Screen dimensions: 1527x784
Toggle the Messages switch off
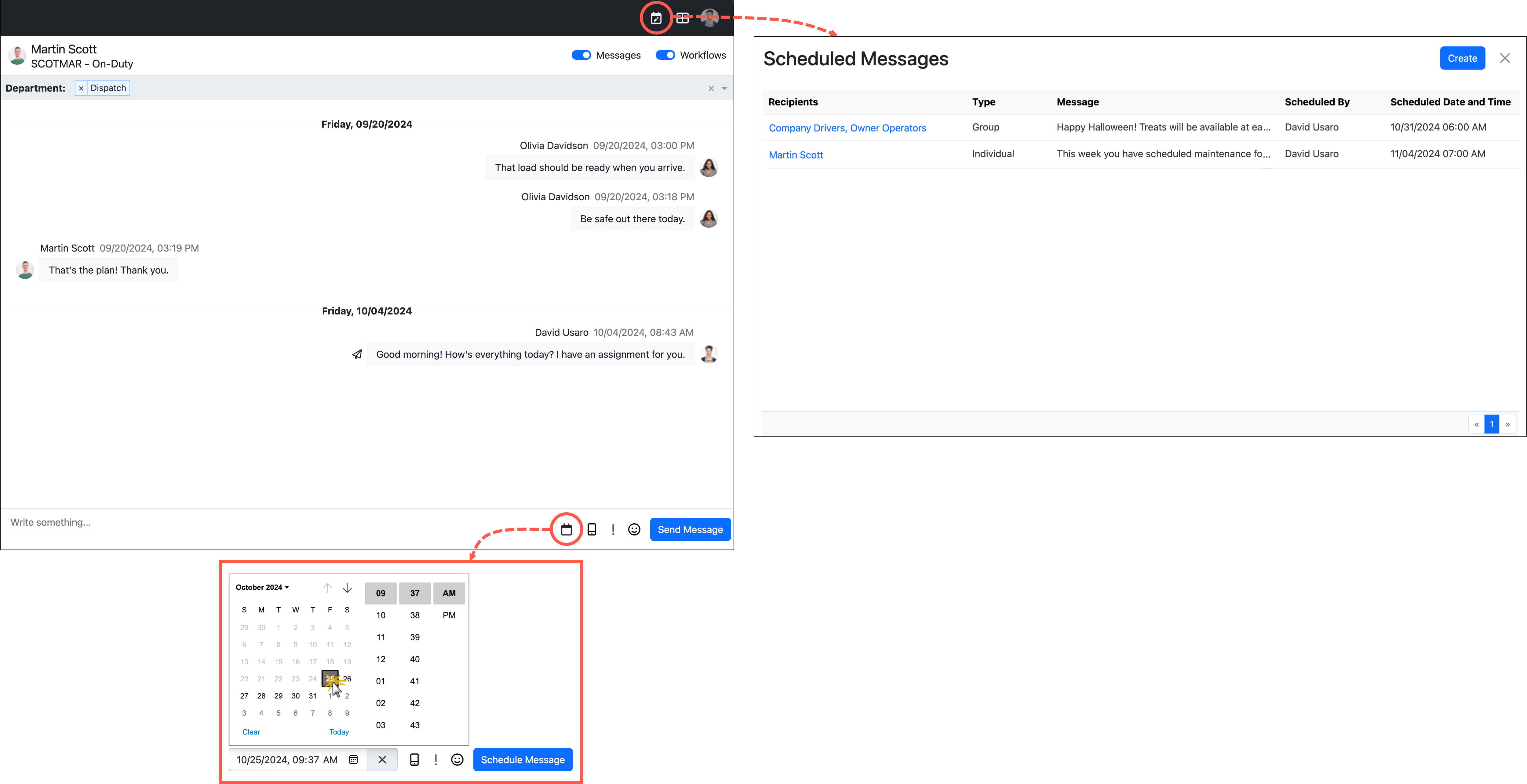click(x=581, y=55)
